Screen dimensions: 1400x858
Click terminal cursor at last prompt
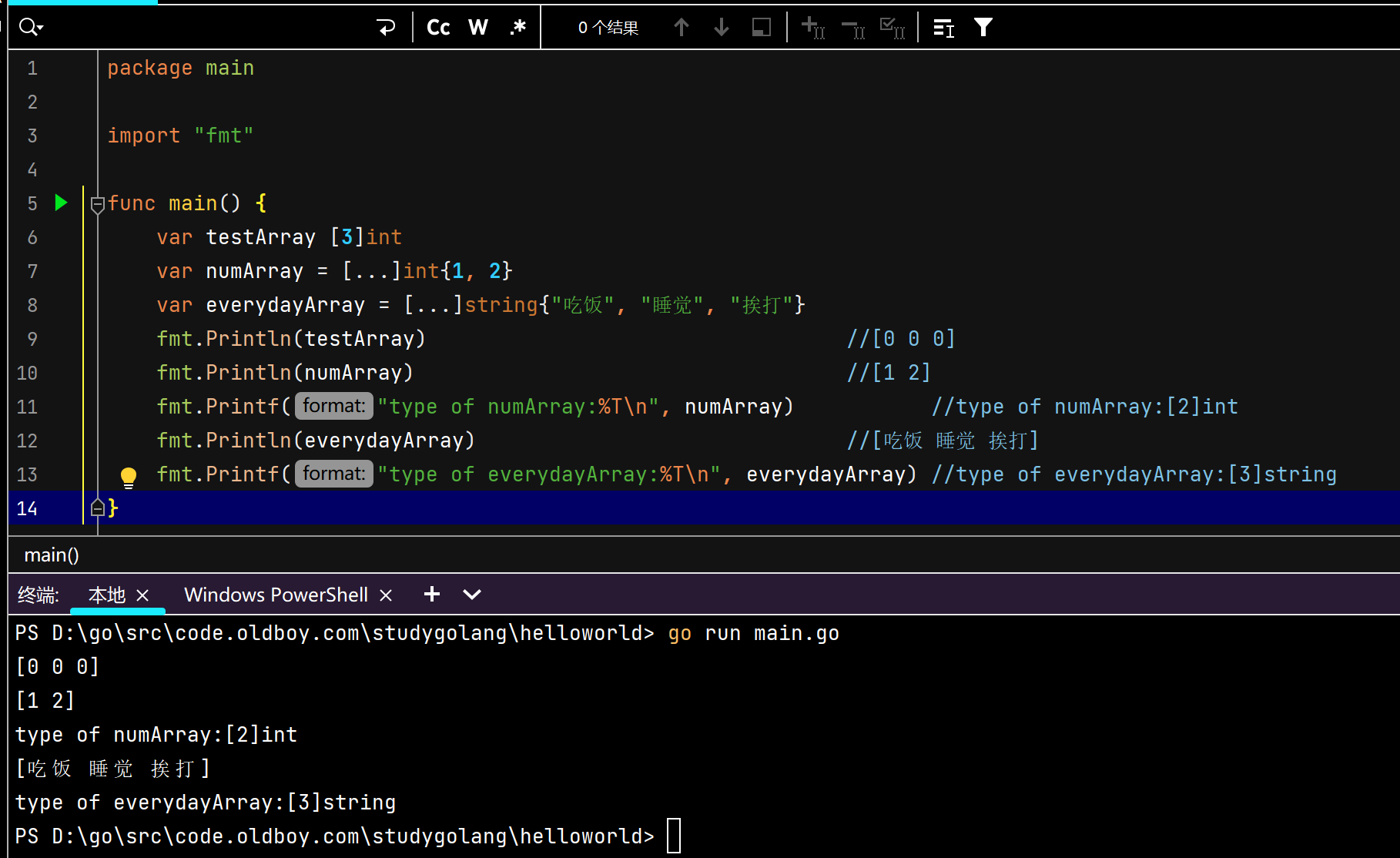[x=674, y=836]
